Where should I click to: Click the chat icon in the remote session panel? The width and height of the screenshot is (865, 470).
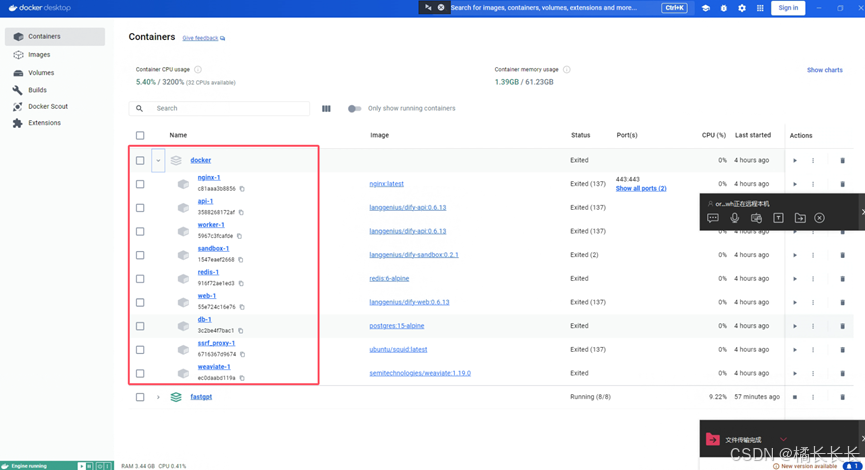(713, 218)
